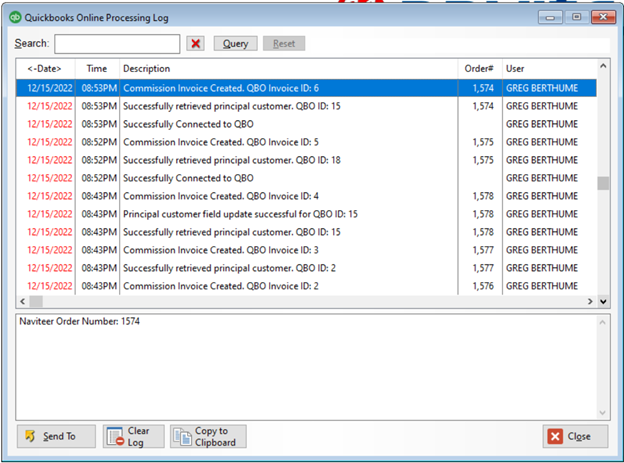Minimize the Quickbooks Online Processing Log window

tap(550, 18)
